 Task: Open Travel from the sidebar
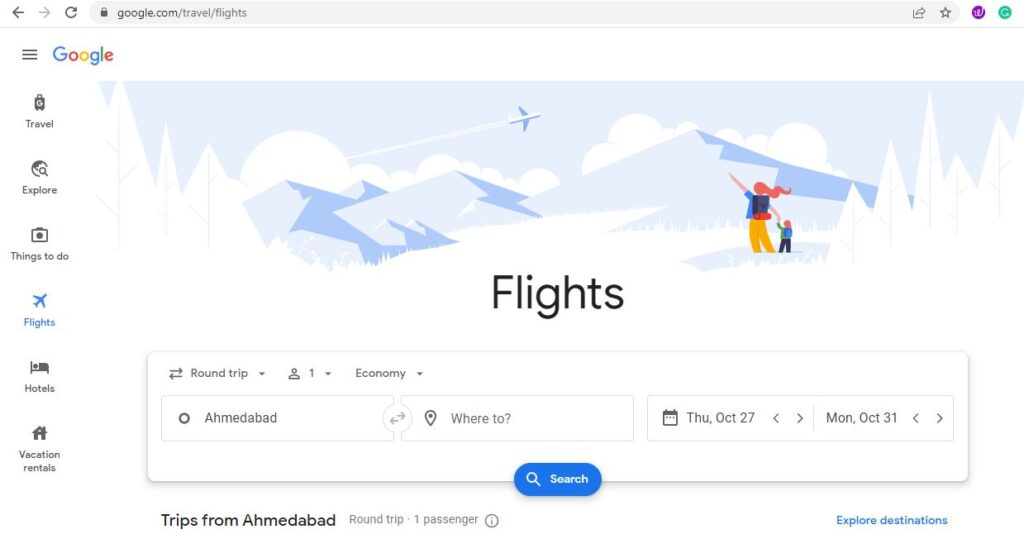[39, 111]
